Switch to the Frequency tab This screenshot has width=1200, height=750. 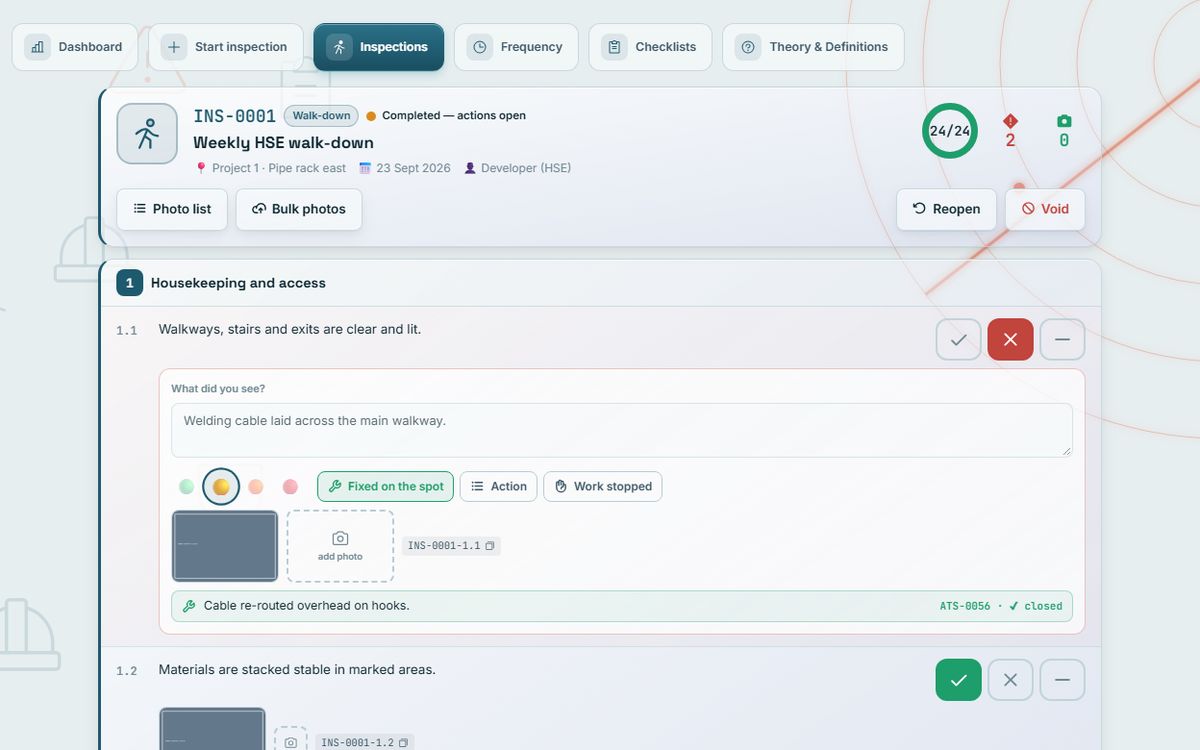click(x=516, y=47)
